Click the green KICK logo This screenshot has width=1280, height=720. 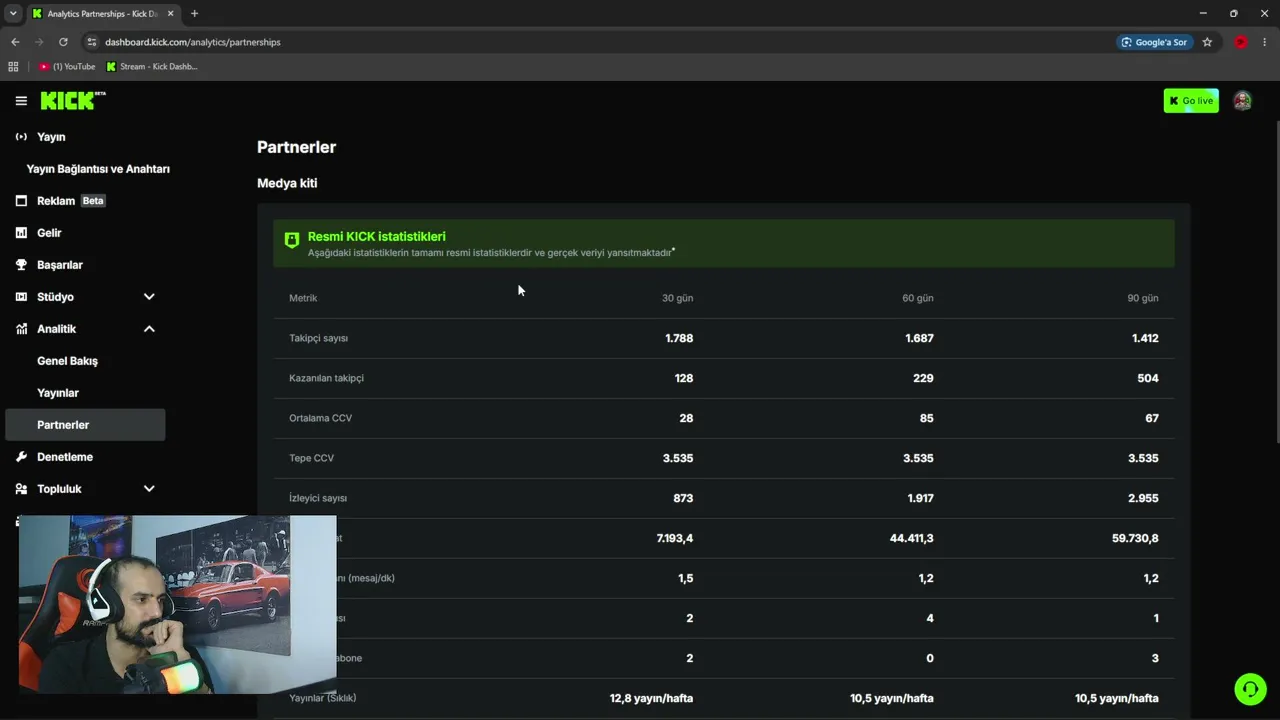[73, 100]
